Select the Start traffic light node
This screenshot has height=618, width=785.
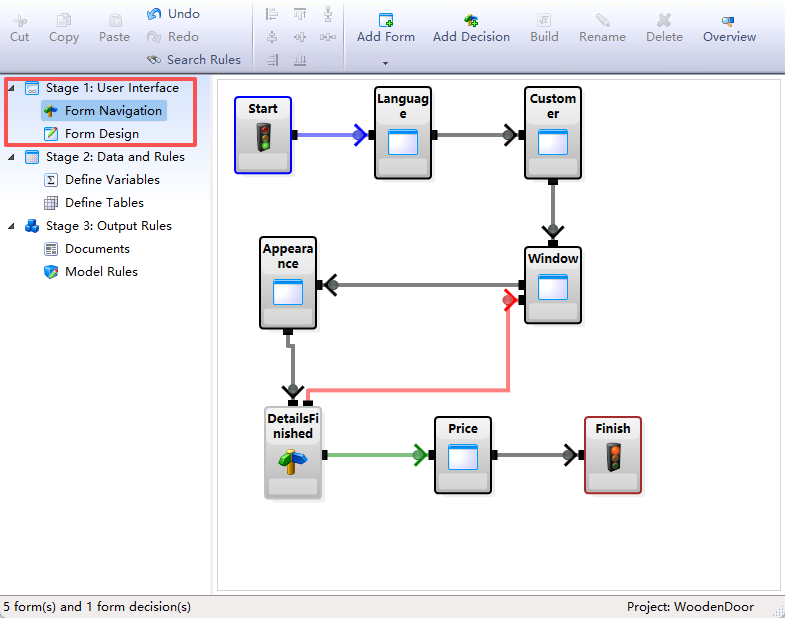(263, 135)
